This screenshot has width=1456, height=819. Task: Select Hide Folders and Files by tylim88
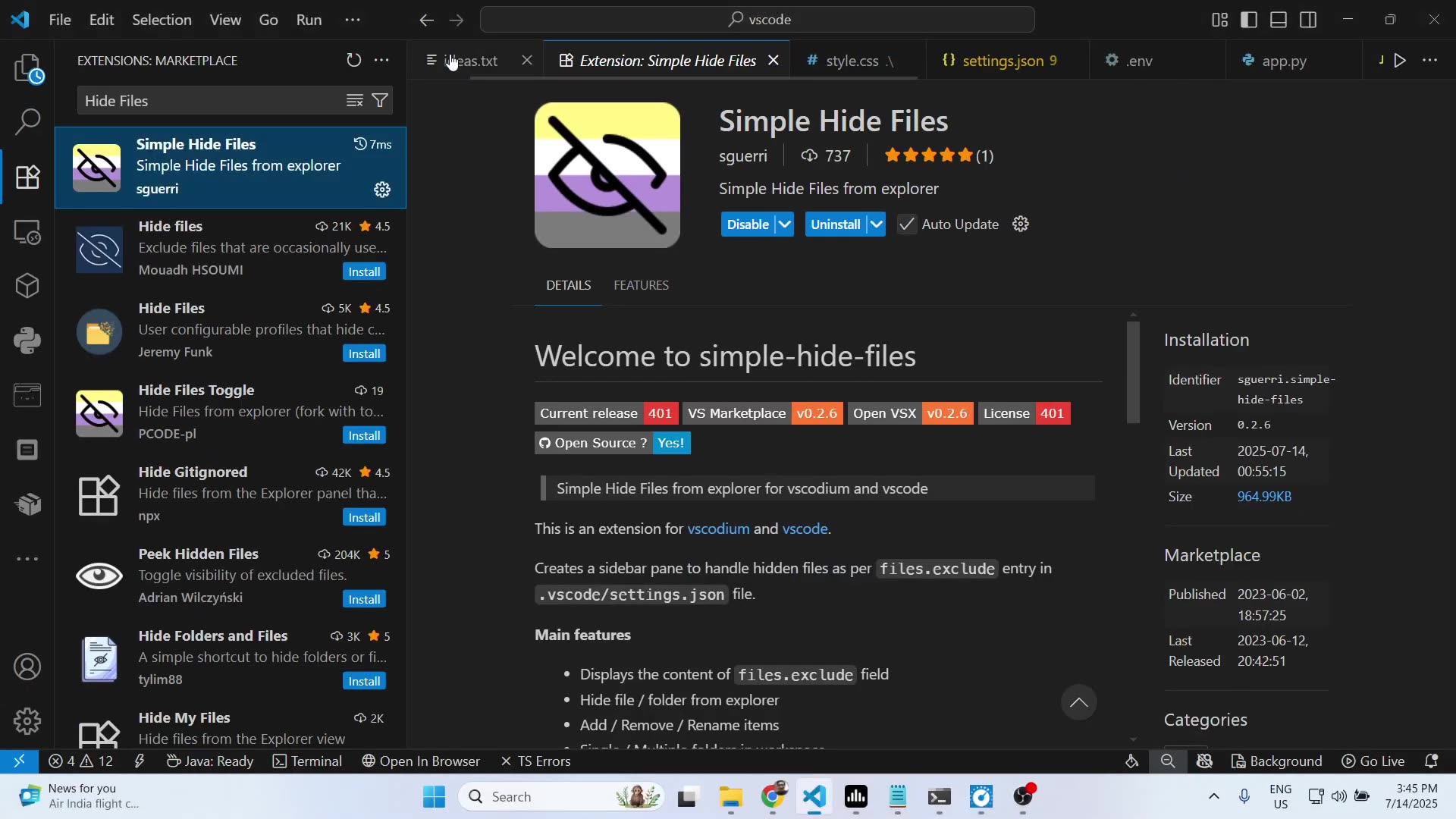tap(231, 658)
